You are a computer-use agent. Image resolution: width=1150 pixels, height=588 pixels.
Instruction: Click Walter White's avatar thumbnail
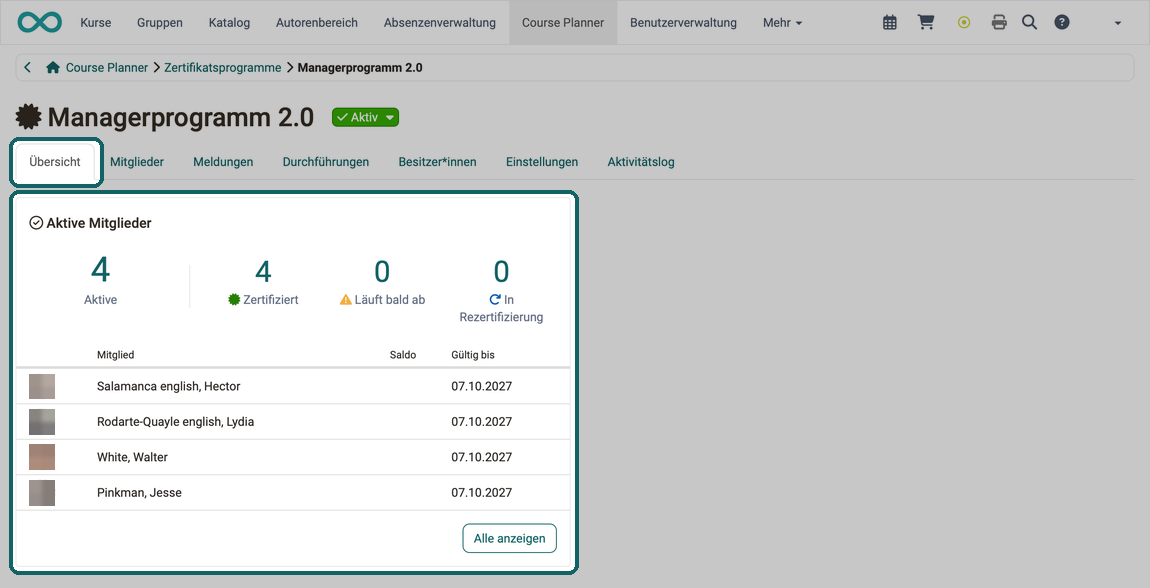[42, 457]
